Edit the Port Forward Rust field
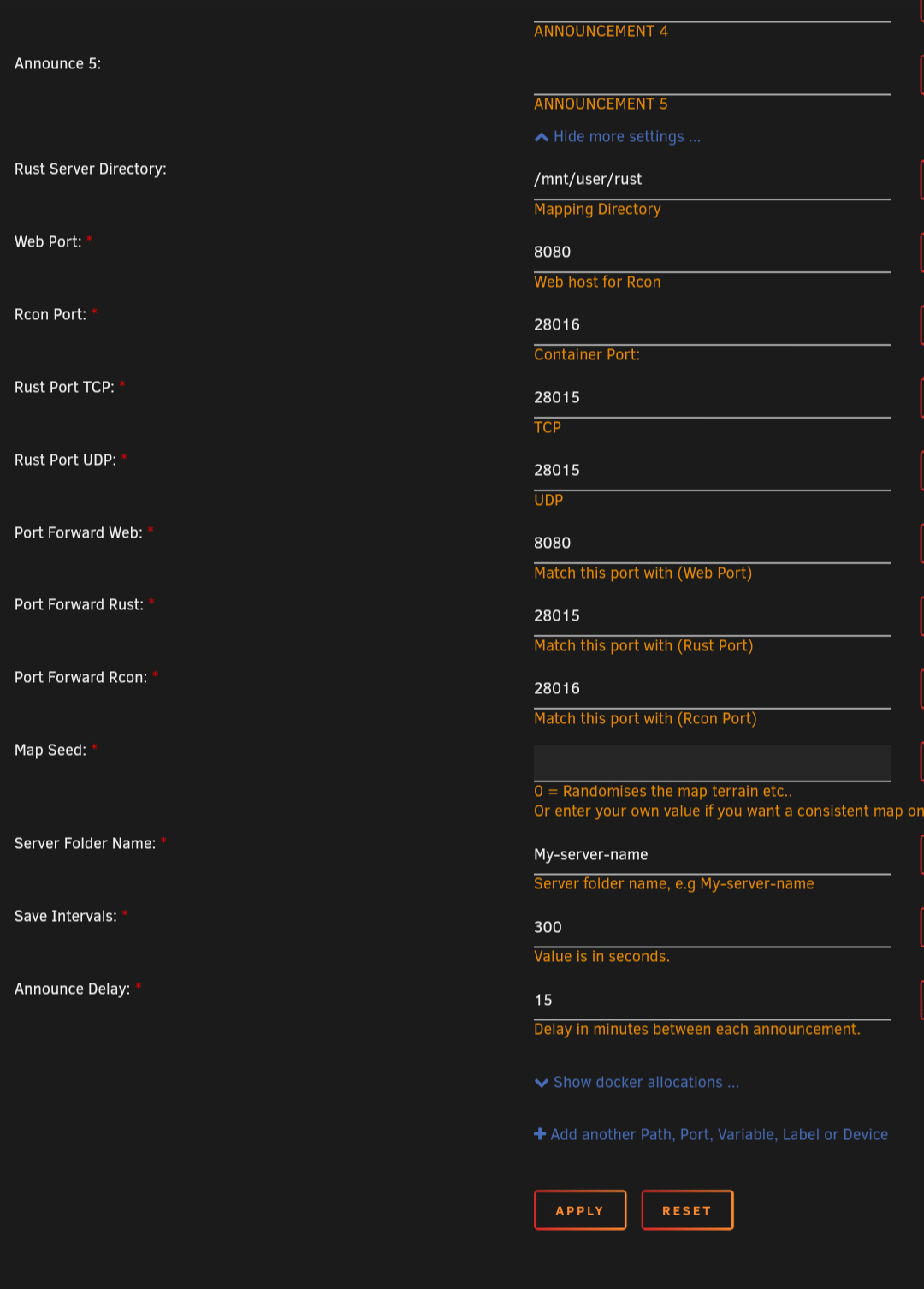The image size is (924, 1289). tap(713, 615)
